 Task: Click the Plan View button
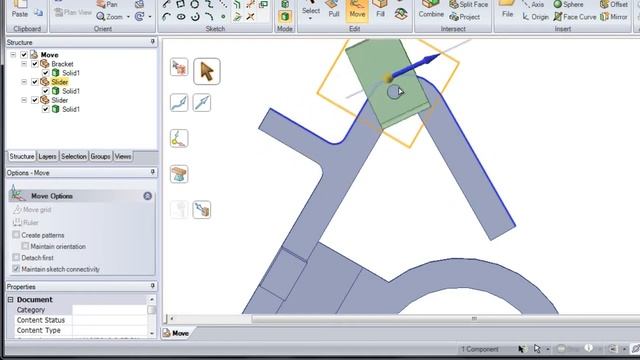73,12
